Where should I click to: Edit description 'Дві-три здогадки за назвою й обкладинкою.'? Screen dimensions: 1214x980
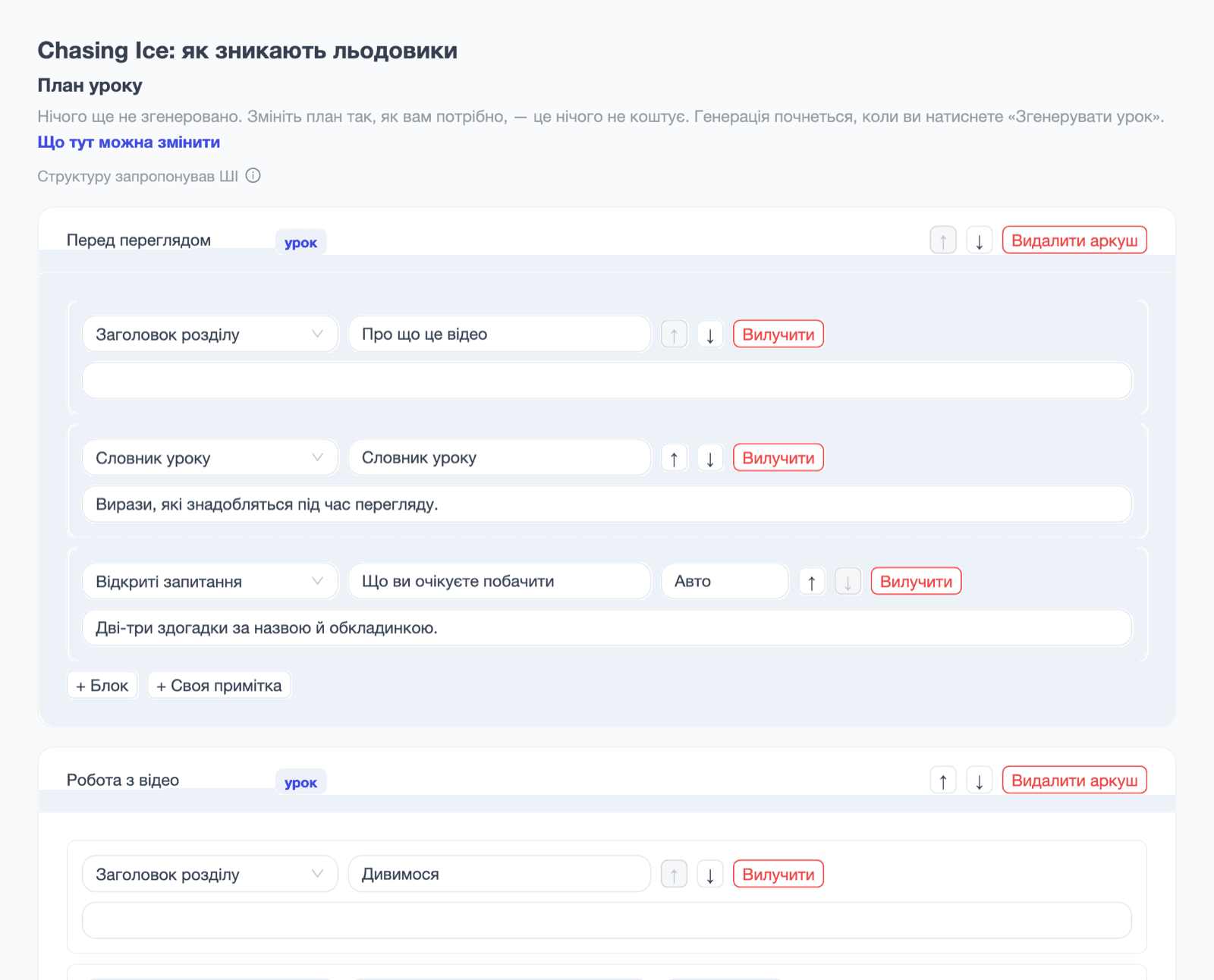point(607,628)
